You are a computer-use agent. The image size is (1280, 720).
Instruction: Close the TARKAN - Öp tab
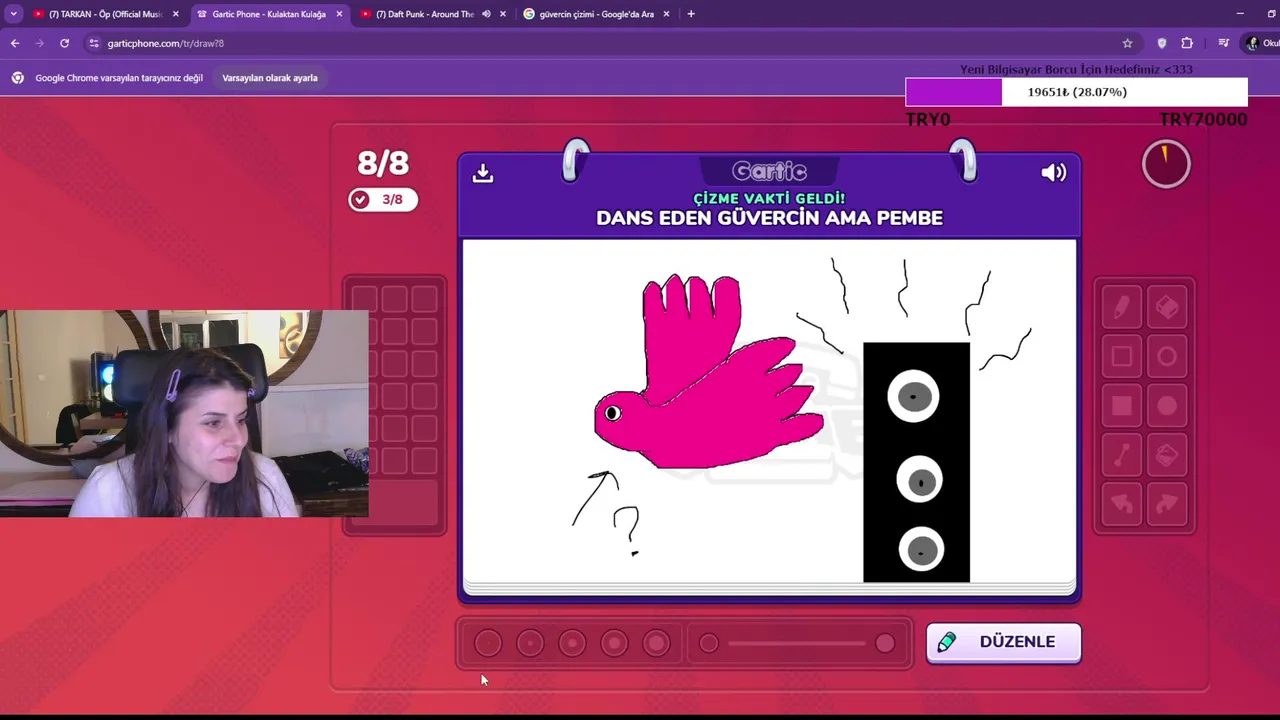175,14
